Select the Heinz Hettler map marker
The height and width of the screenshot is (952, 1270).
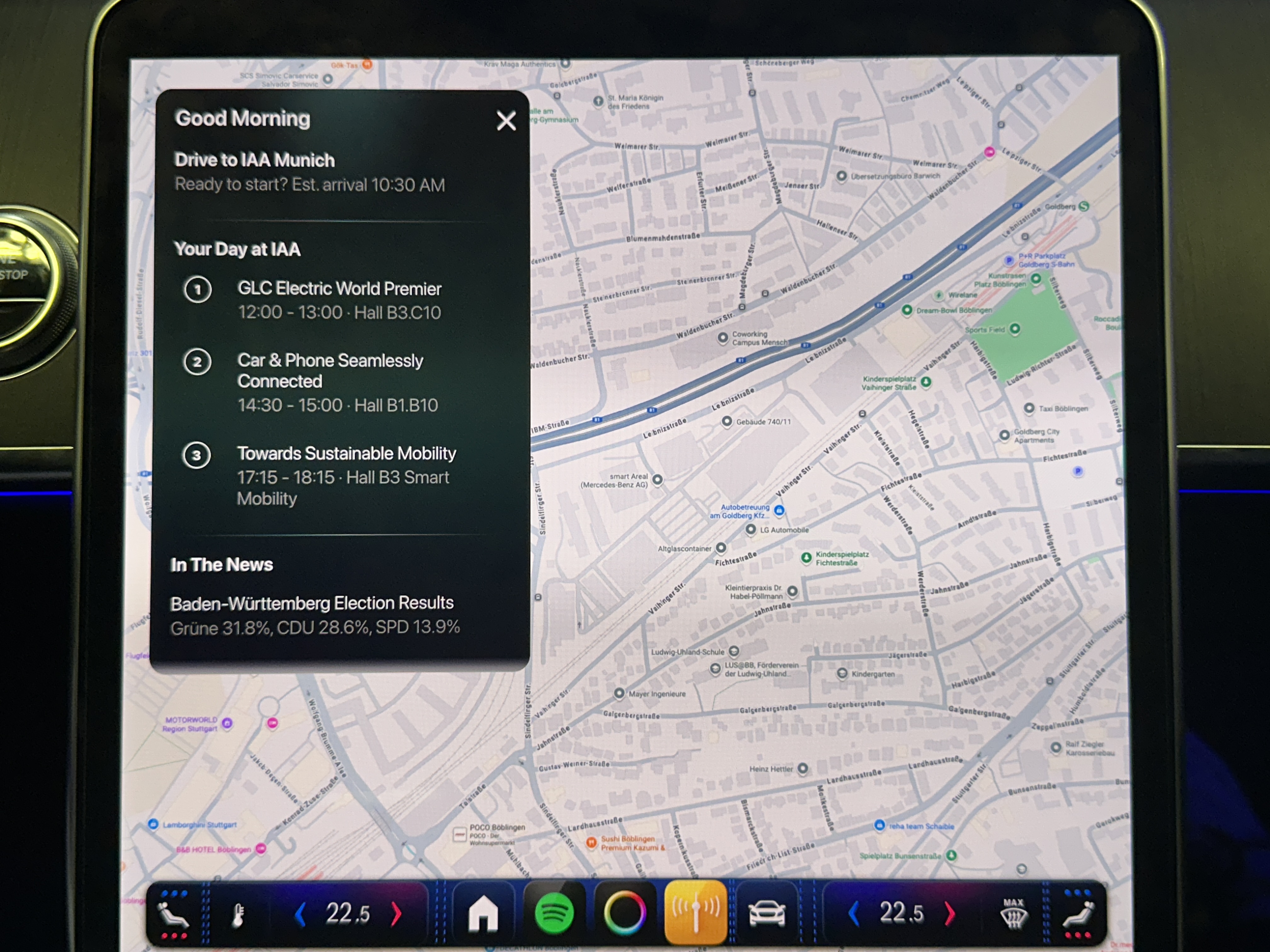click(x=803, y=768)
